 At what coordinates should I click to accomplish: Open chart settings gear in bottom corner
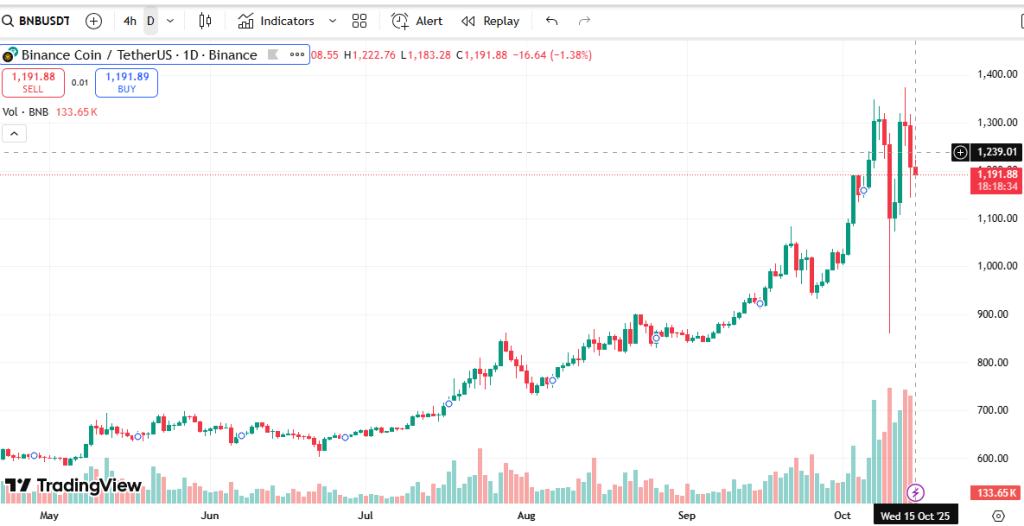996,515
